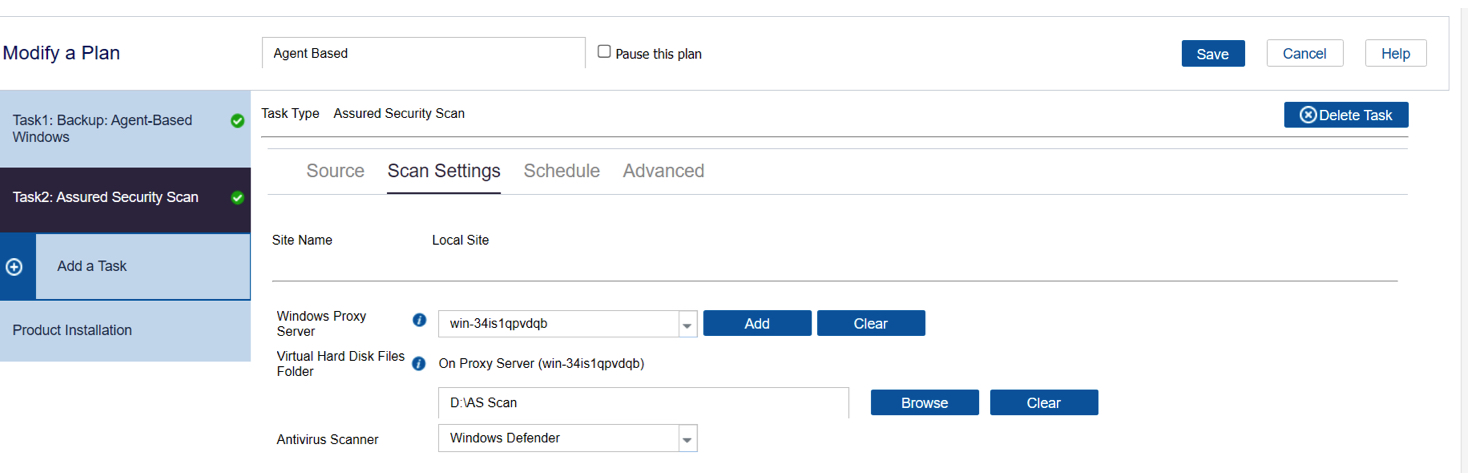
Task: Click the plan name field Agent Based
Action: click(x=424, y=53)
